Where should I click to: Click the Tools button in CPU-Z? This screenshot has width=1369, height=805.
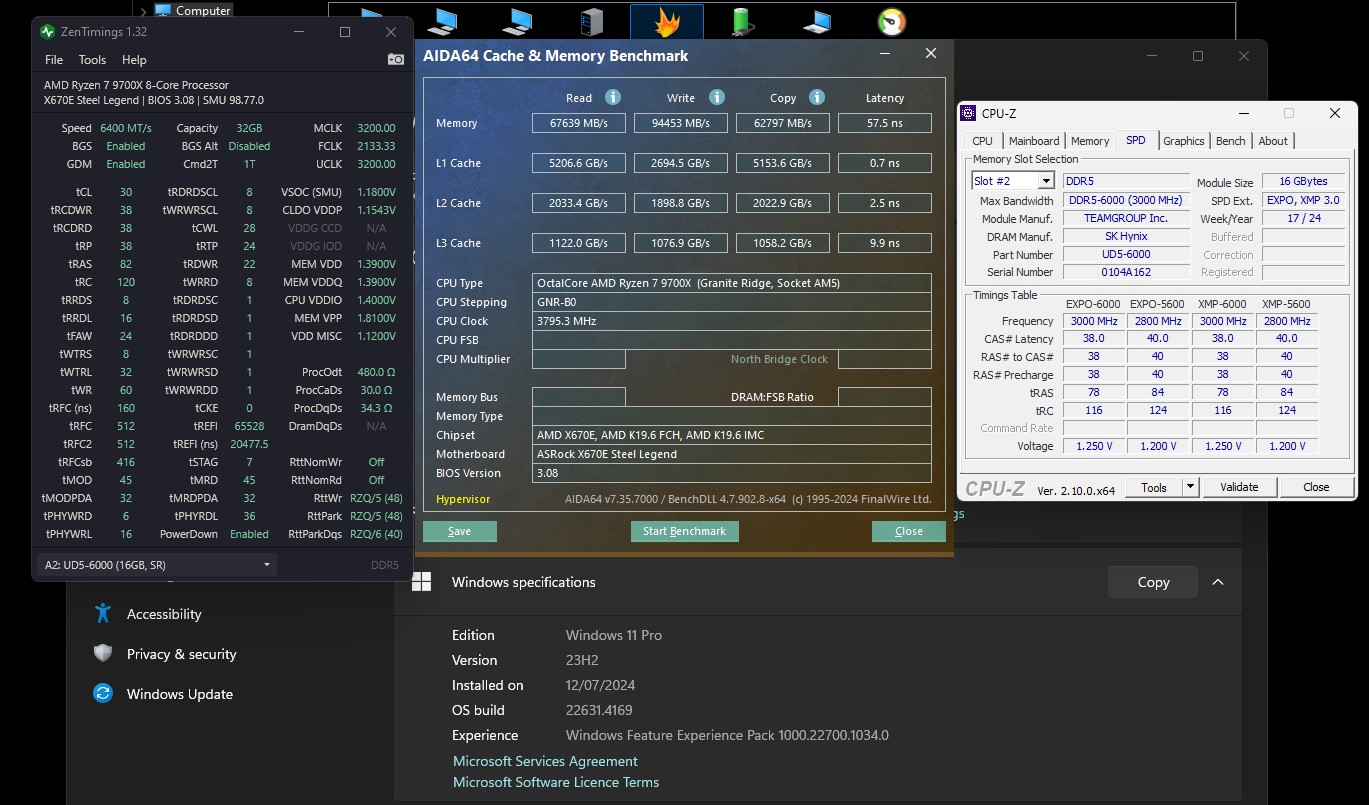[x=1154, y=487]
